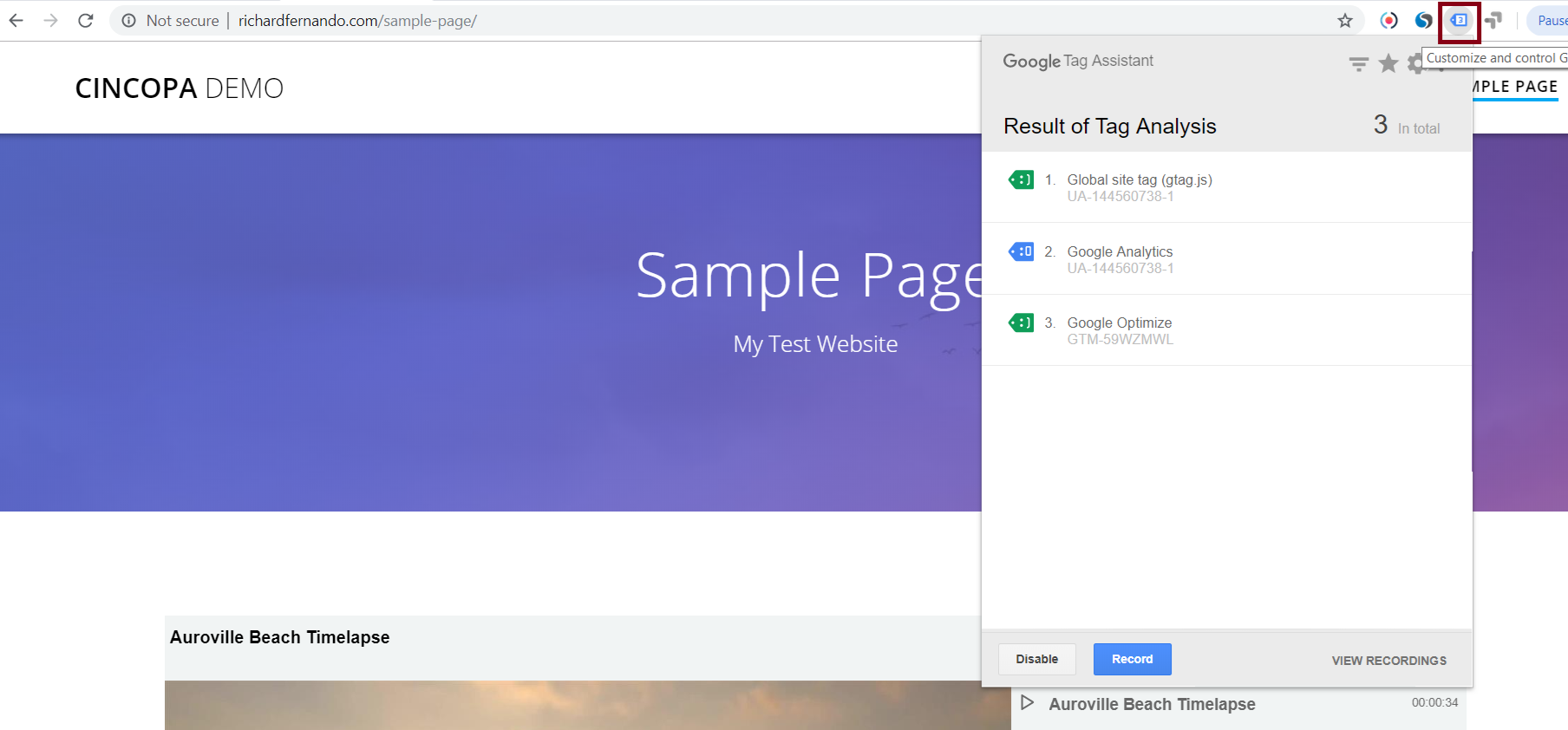Reload the page
The width and height of the screenshot is (1568, 730).
coord(85,21)
